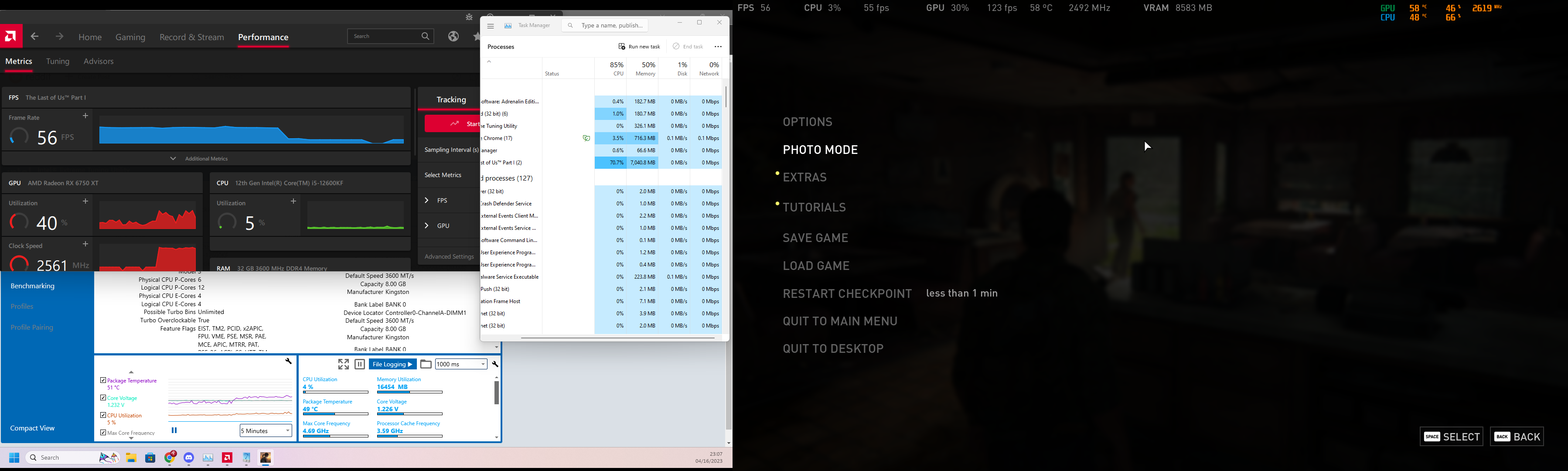
Task: Open the web browser globe icon
Action: 453,37
